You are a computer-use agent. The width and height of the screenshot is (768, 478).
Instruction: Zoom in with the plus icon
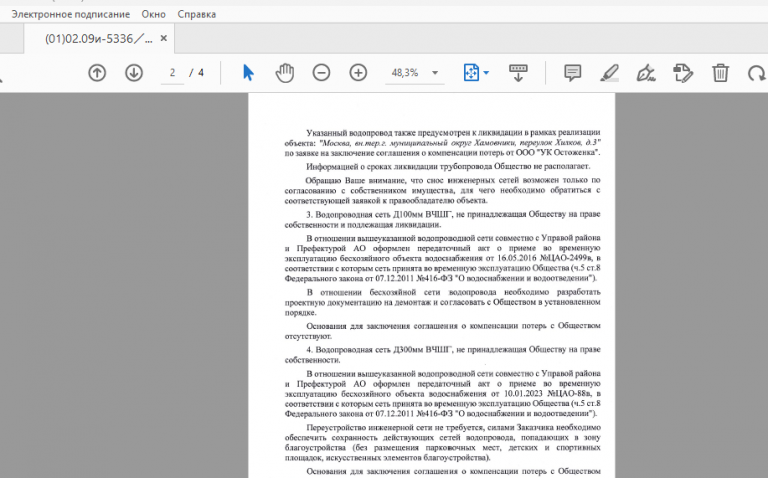click(358, 73)
